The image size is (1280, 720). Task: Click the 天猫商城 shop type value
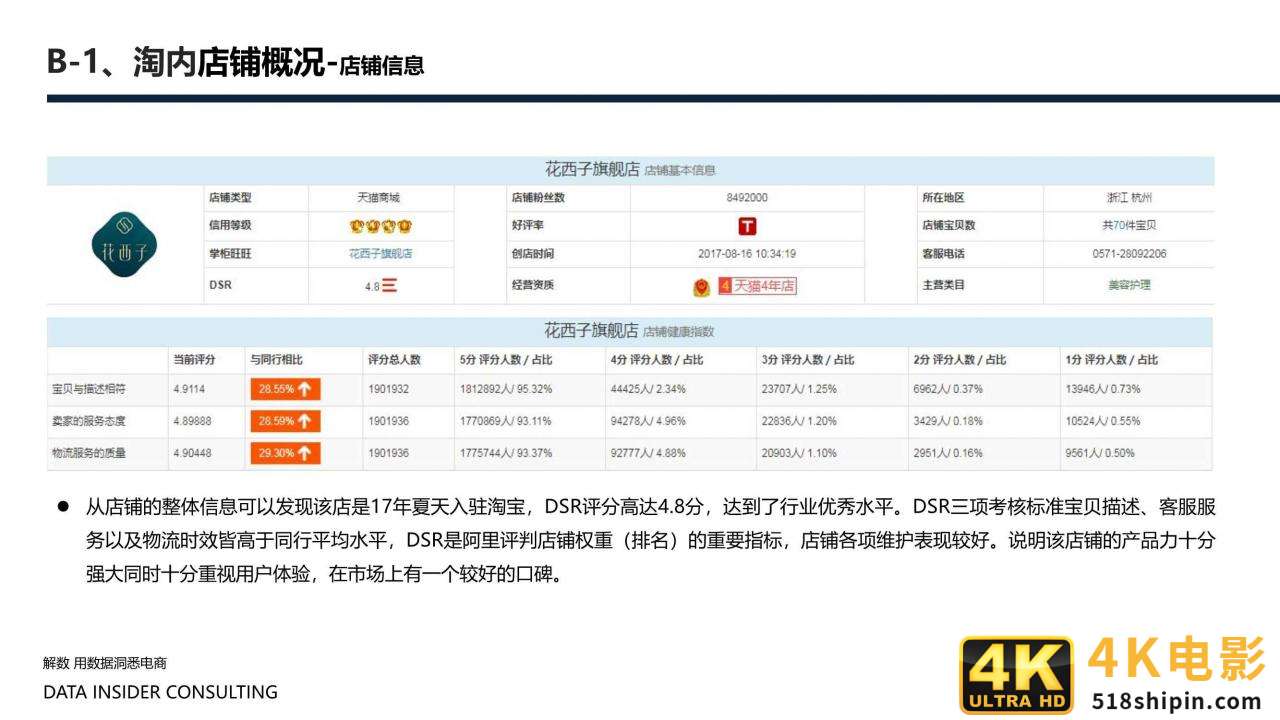378,198
